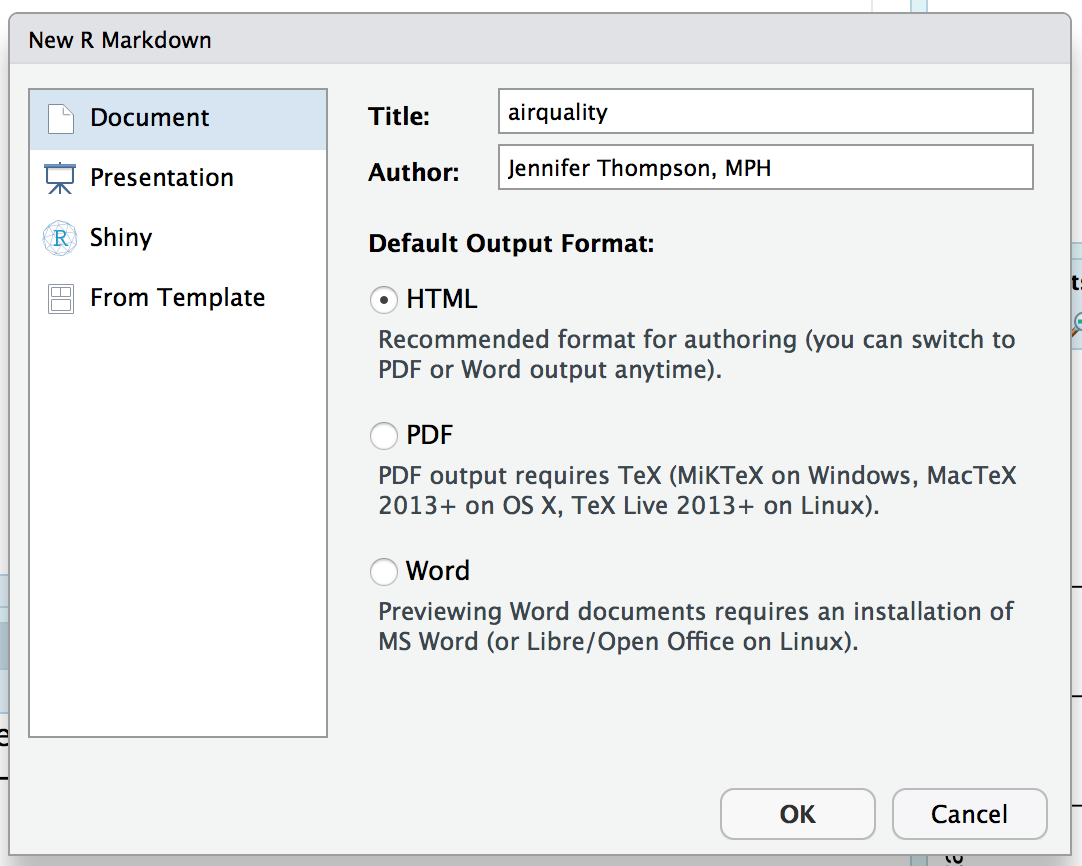This screenshot has height=866, width=1082.
Task: Click the 'Title:' label
Action: coord(399,116)
